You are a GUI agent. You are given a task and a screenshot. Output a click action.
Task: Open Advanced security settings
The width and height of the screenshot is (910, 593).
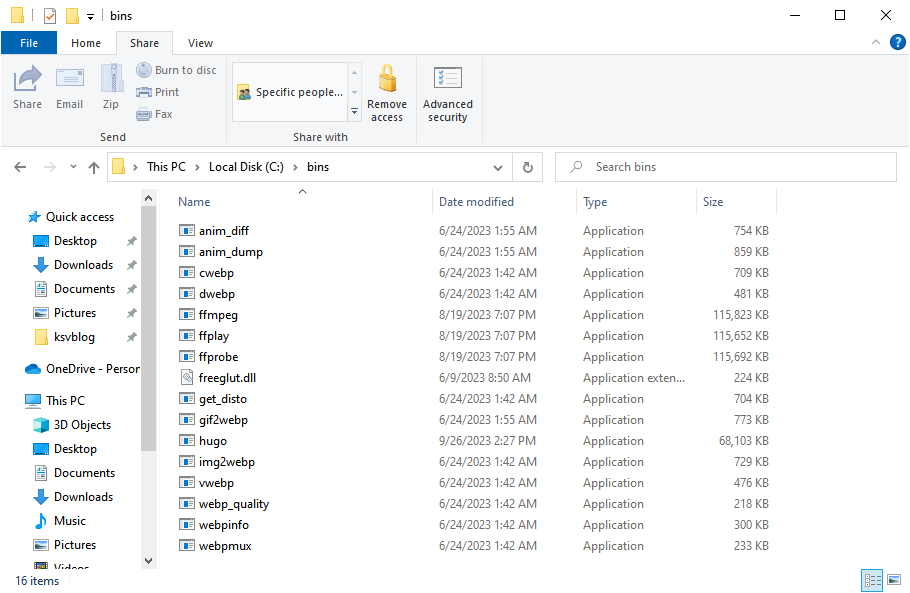pos(447,93)
